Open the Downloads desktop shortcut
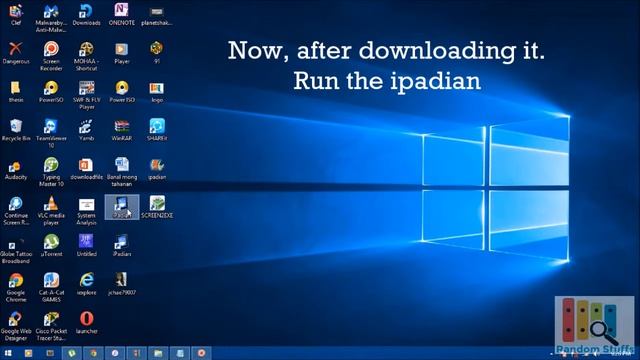Viewport: 640px width, 360px height. (x=87, y=15)
